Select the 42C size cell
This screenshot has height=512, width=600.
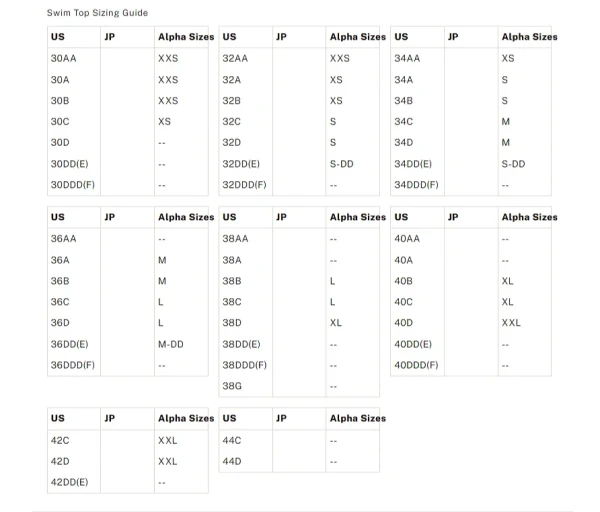pyautogui.click(x=60, y=441)
